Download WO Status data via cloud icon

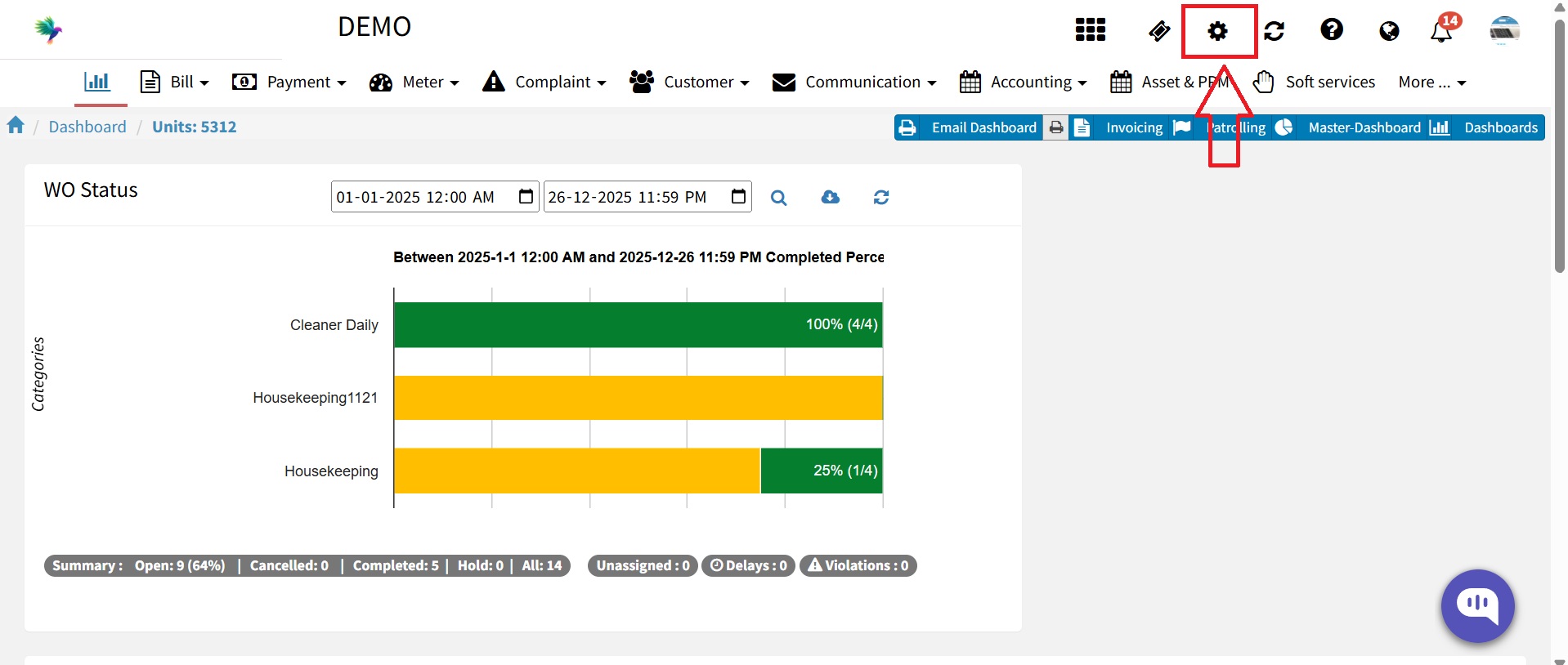click(830, 197)
